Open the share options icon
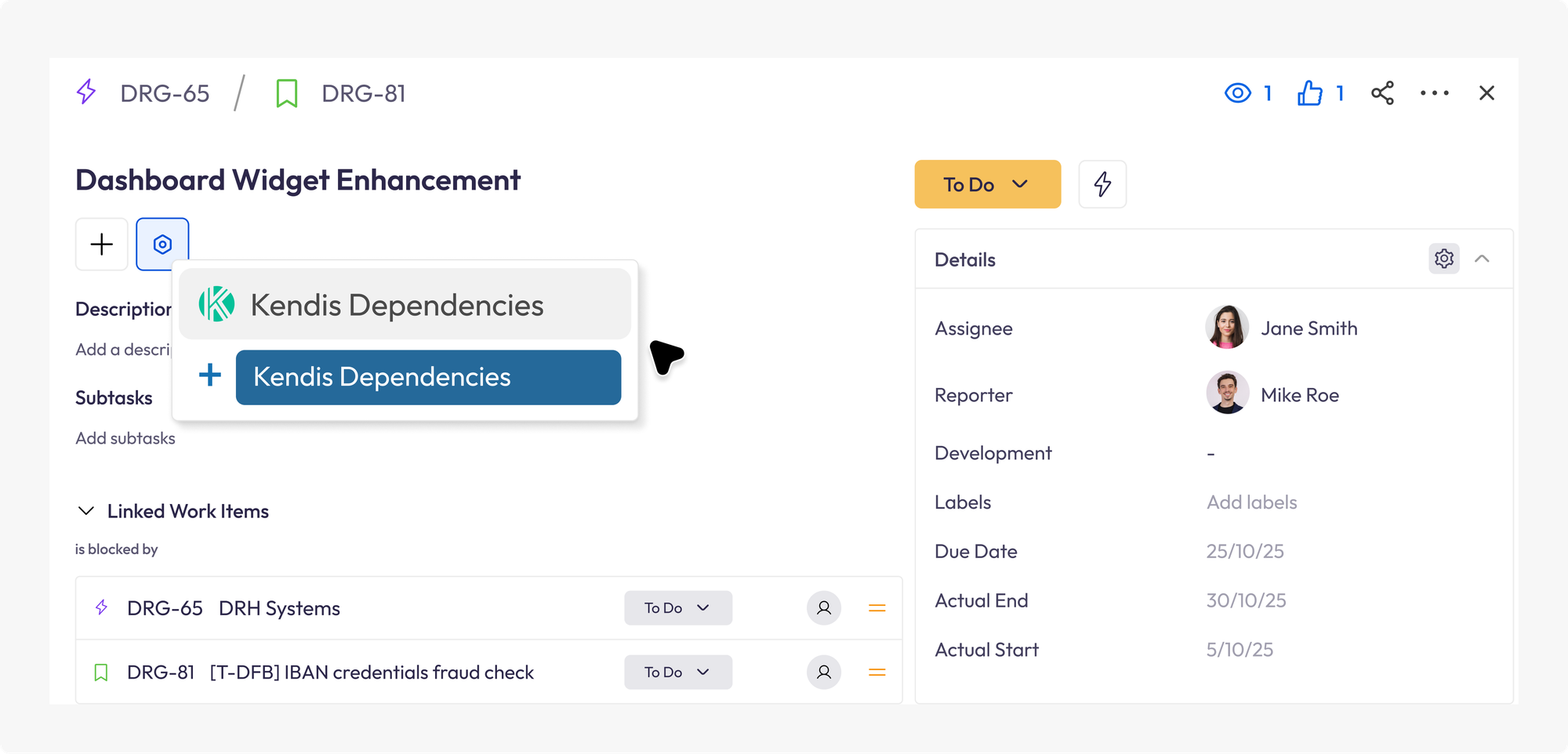 1383,92
